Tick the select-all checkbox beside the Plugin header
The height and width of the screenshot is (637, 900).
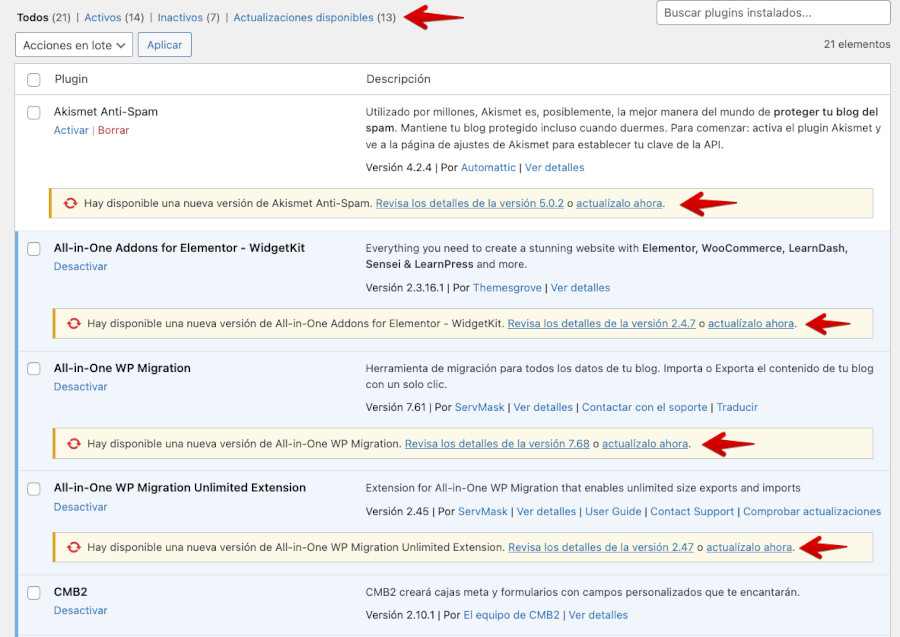[x=34, y=80]
